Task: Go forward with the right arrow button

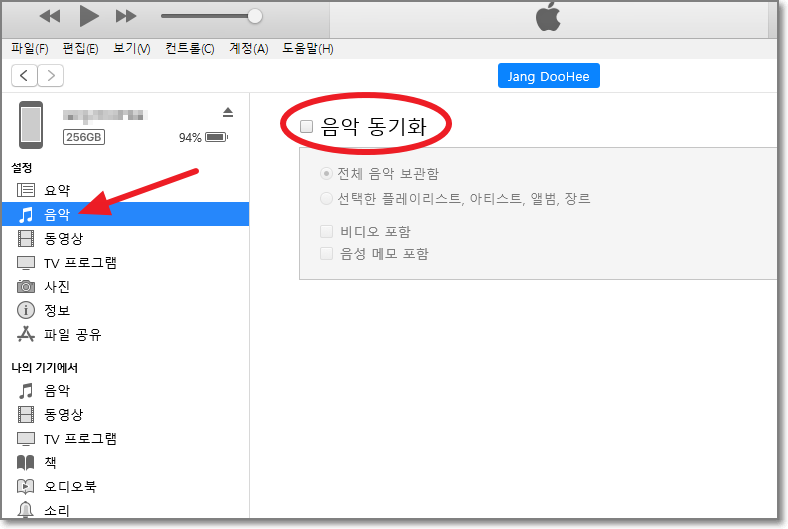Action: 51,76
